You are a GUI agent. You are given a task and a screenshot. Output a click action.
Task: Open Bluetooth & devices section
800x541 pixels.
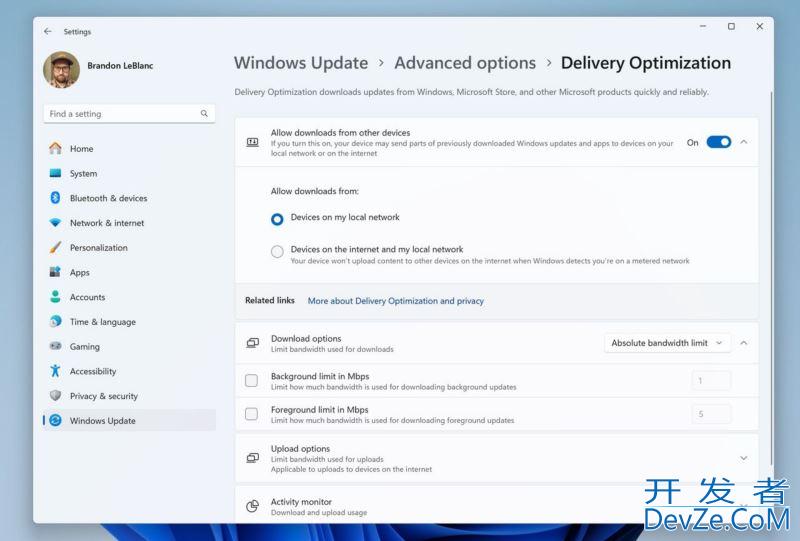(x=108, y=198)
